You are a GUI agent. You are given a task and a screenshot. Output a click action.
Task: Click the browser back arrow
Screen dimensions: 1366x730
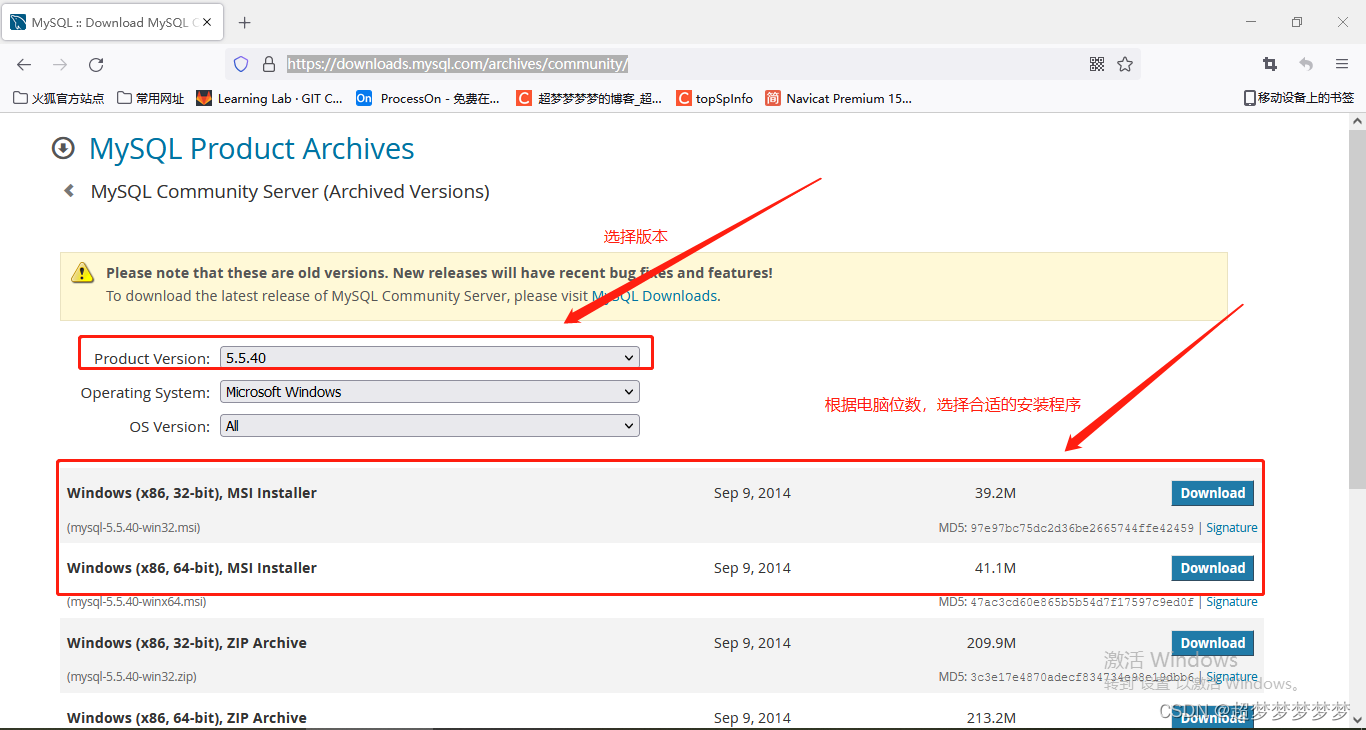pos(24,64)
